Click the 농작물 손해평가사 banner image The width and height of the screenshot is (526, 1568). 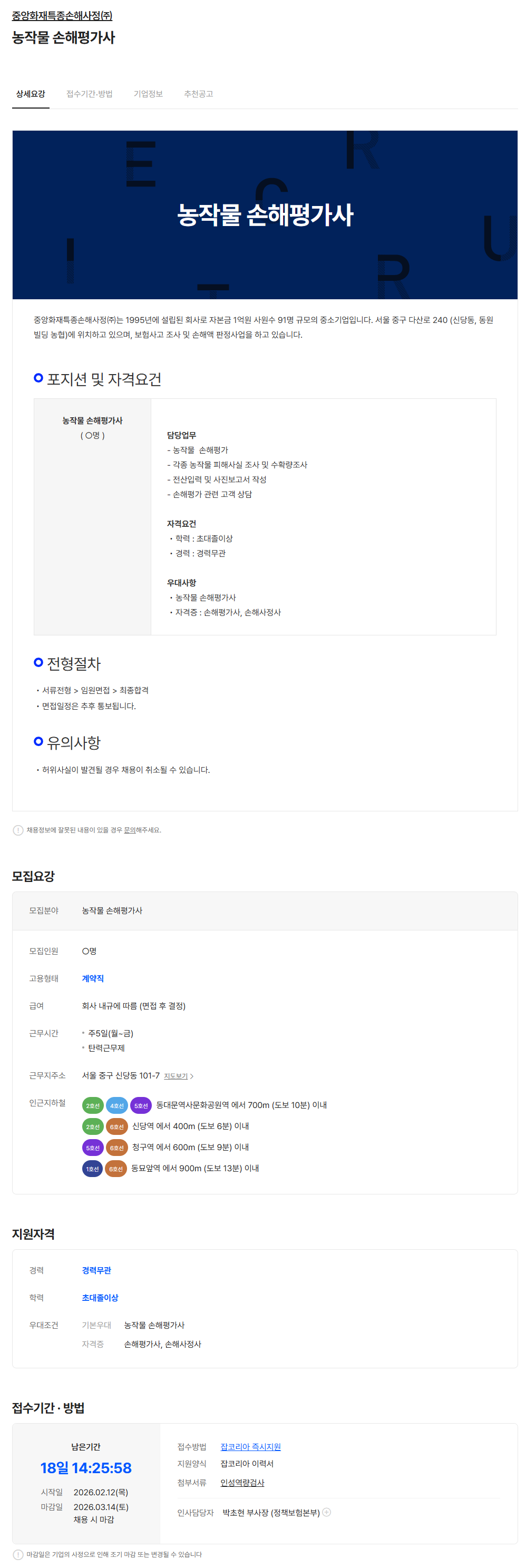click(265, 214)
